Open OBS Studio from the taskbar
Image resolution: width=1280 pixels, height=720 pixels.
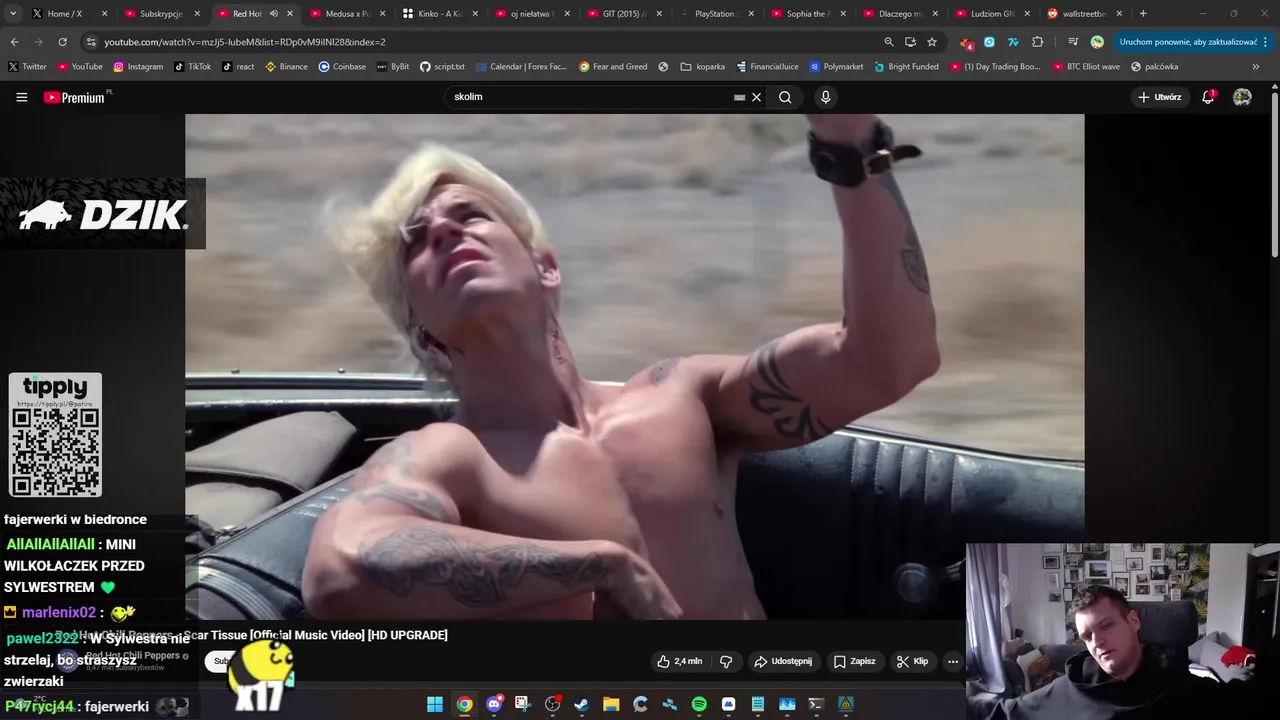coord(552,704)
